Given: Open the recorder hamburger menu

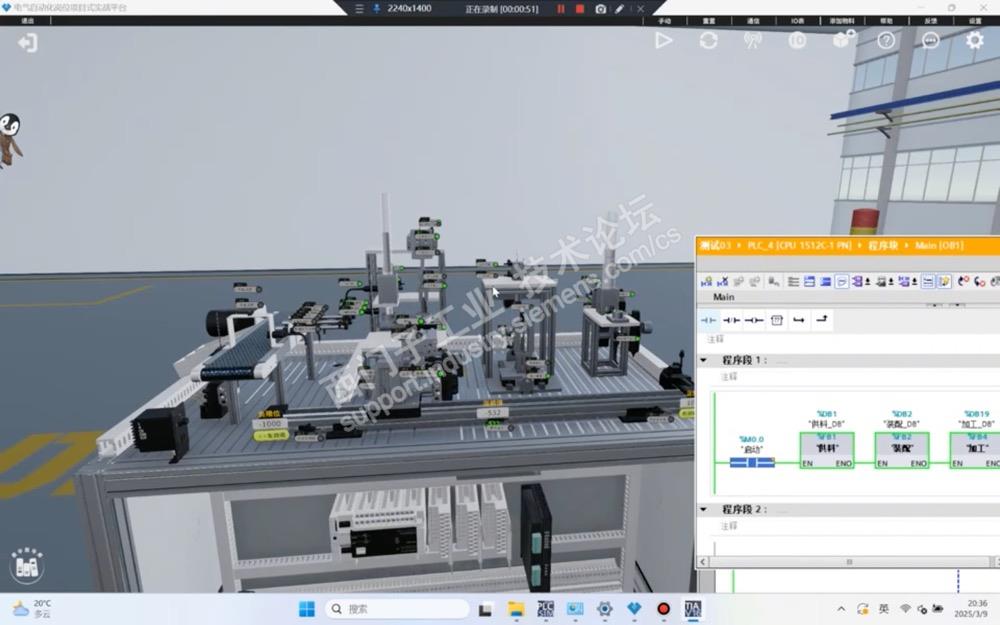Looking at the screenshot, I should click(359, 9).
